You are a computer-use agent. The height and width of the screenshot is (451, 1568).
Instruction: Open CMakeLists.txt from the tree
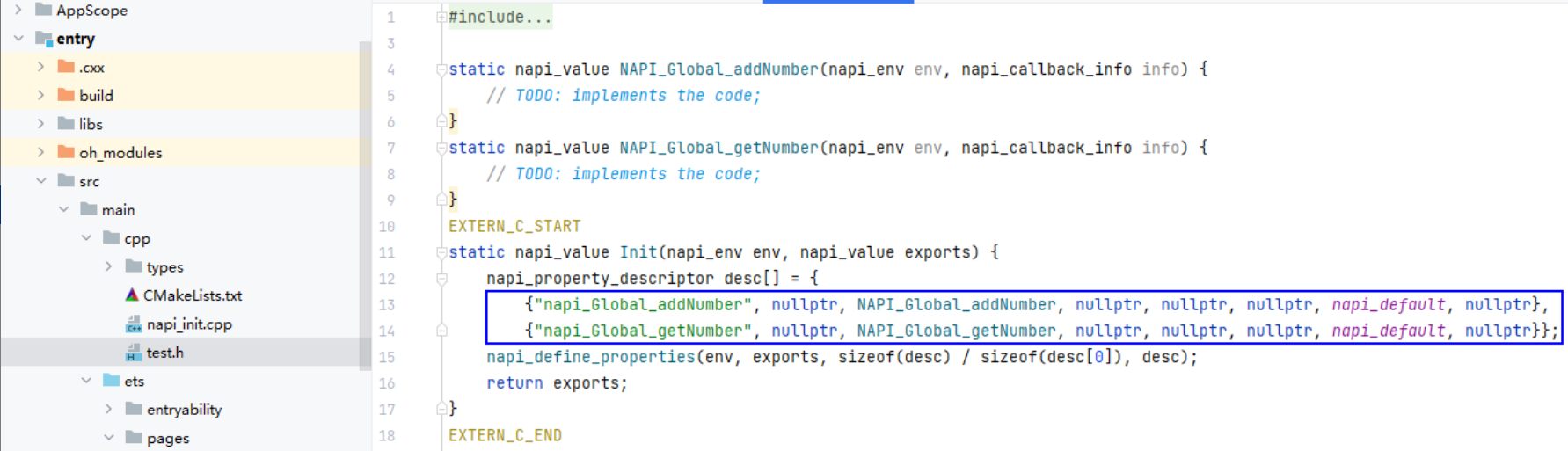(193, 295)
